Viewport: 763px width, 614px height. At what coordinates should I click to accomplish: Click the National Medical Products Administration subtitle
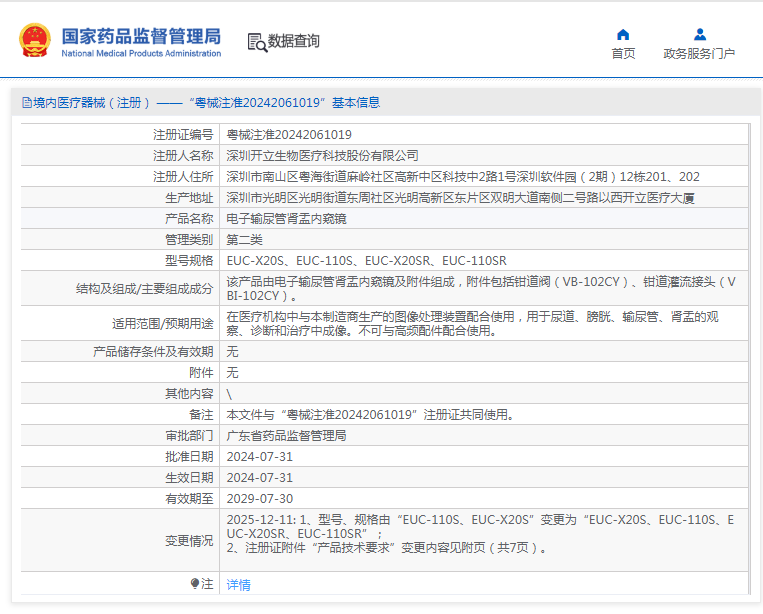141,54
